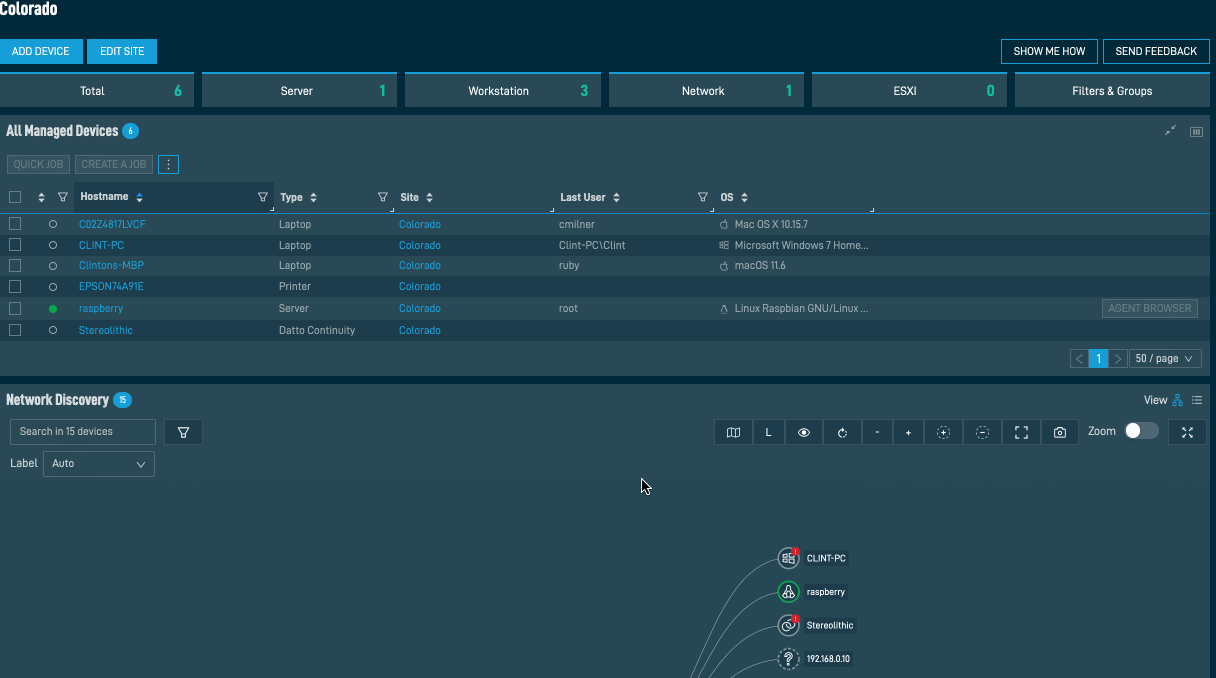Open the Hostname column filter funnel
The image size is (1216, 678).
[263, 197]
